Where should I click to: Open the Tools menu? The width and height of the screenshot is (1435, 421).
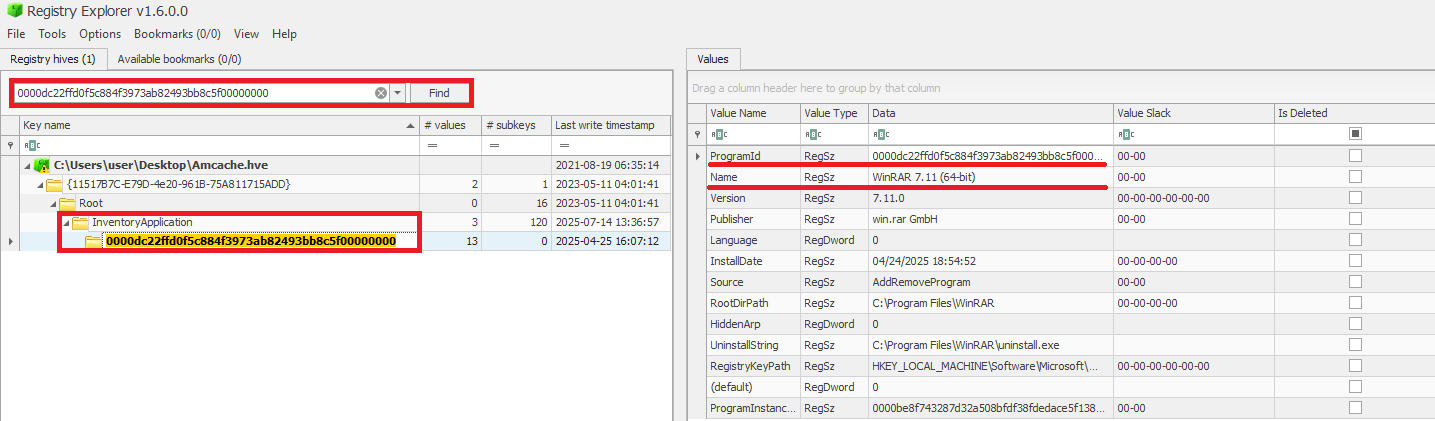(x=52, y=34)
